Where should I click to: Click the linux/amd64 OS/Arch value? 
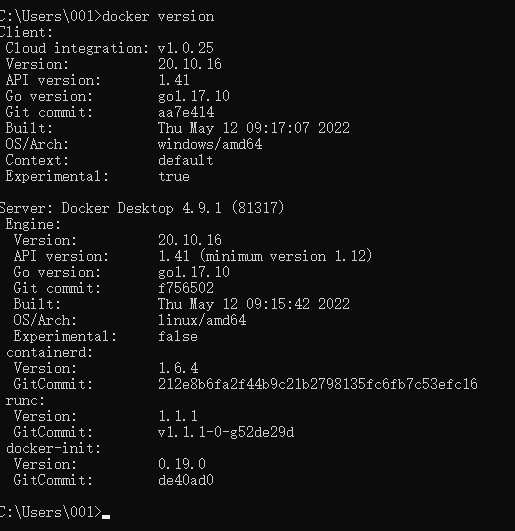coord(202,320)
